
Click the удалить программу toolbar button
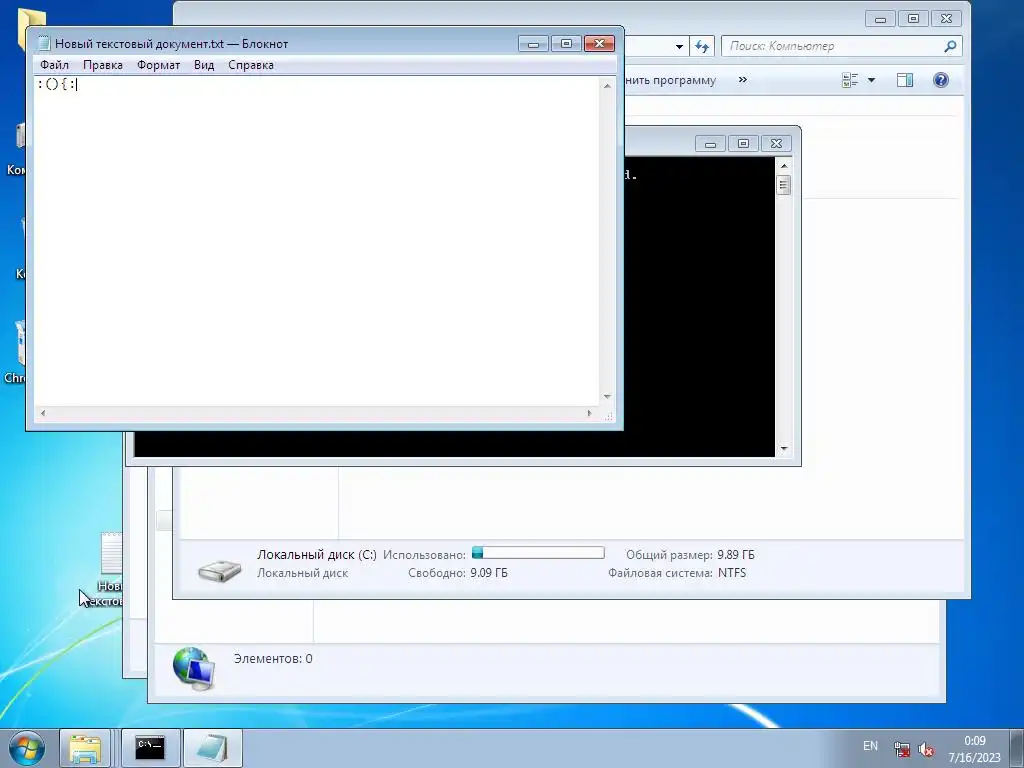click(x=671, y=80)
